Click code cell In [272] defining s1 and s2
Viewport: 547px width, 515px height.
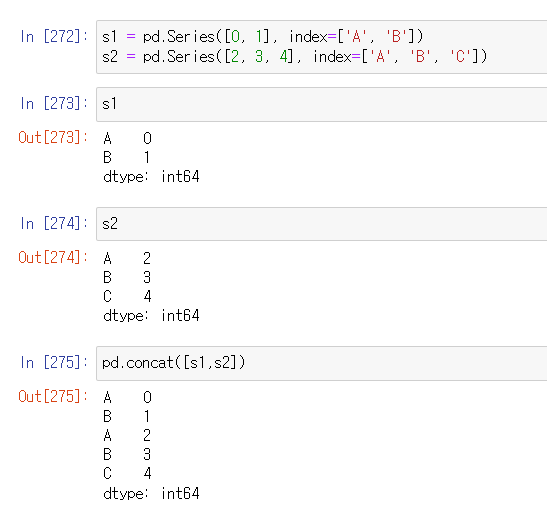coord(322,47)
